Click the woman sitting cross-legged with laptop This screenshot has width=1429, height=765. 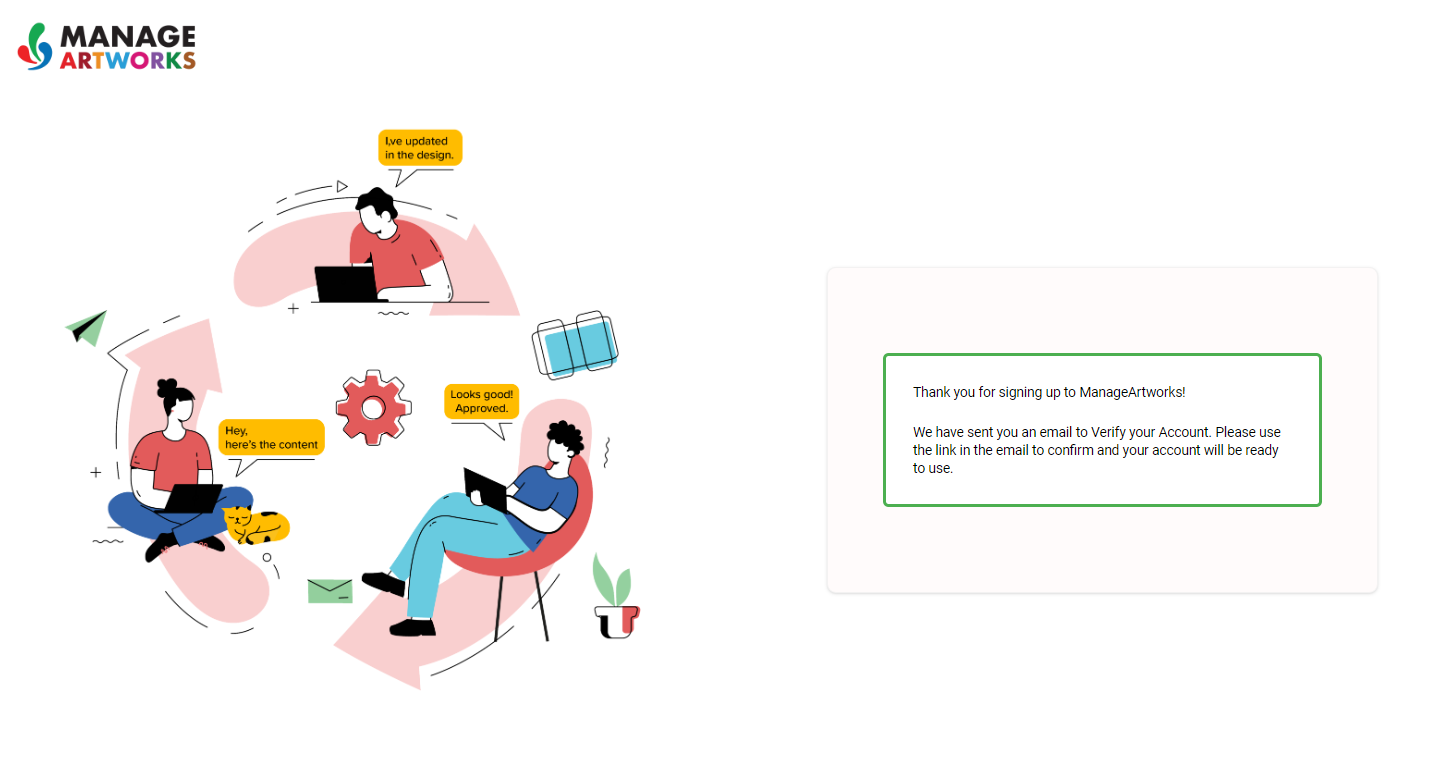pyautogui.click(x=178, y=470)
